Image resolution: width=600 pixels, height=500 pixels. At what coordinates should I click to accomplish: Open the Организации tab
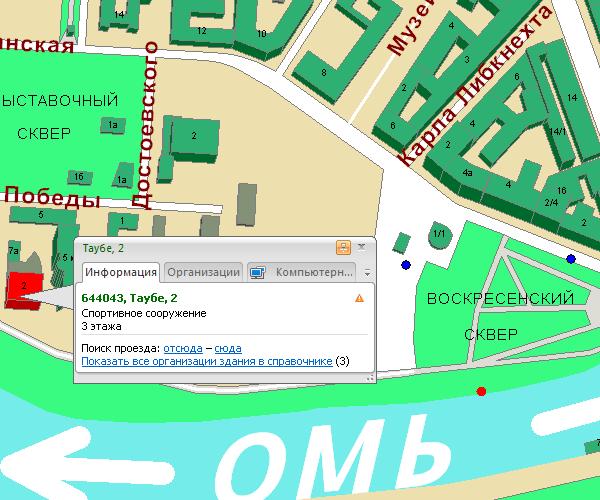(204, 272)
